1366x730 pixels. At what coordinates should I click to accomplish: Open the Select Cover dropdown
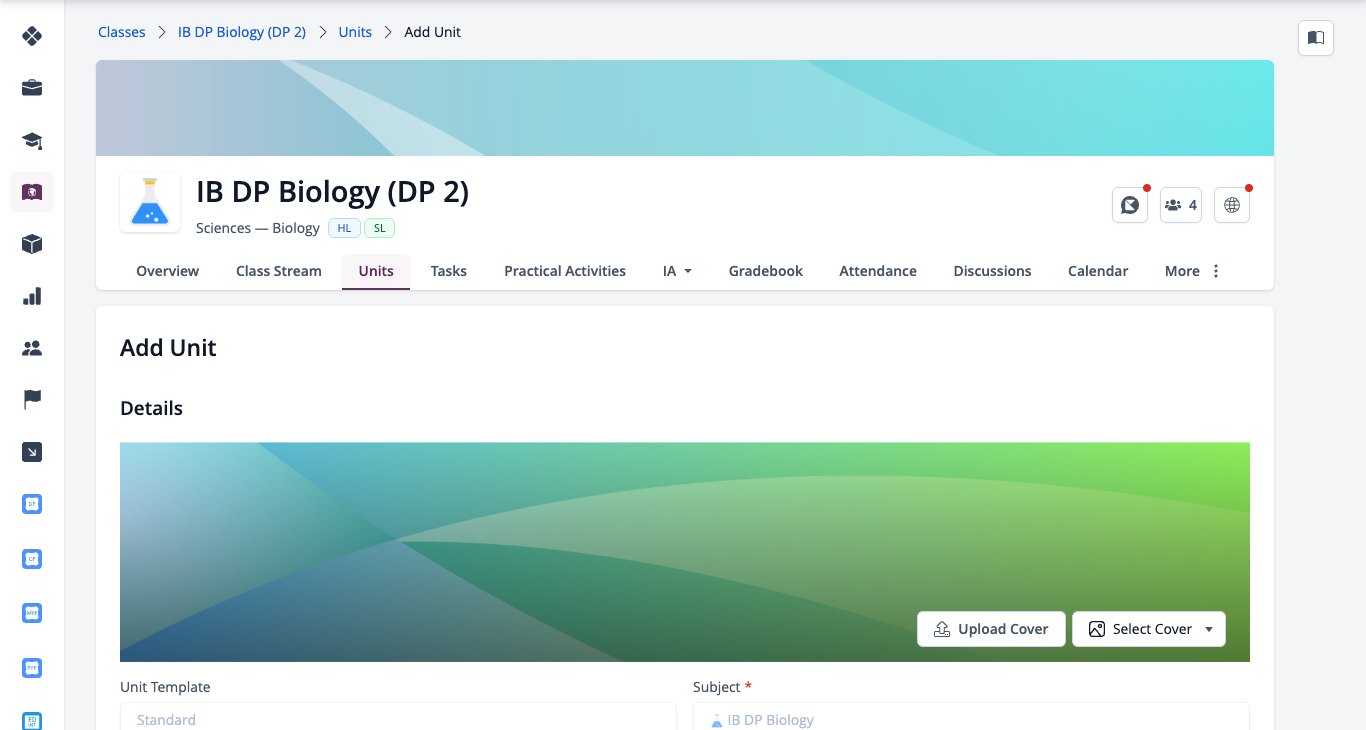1149,629
